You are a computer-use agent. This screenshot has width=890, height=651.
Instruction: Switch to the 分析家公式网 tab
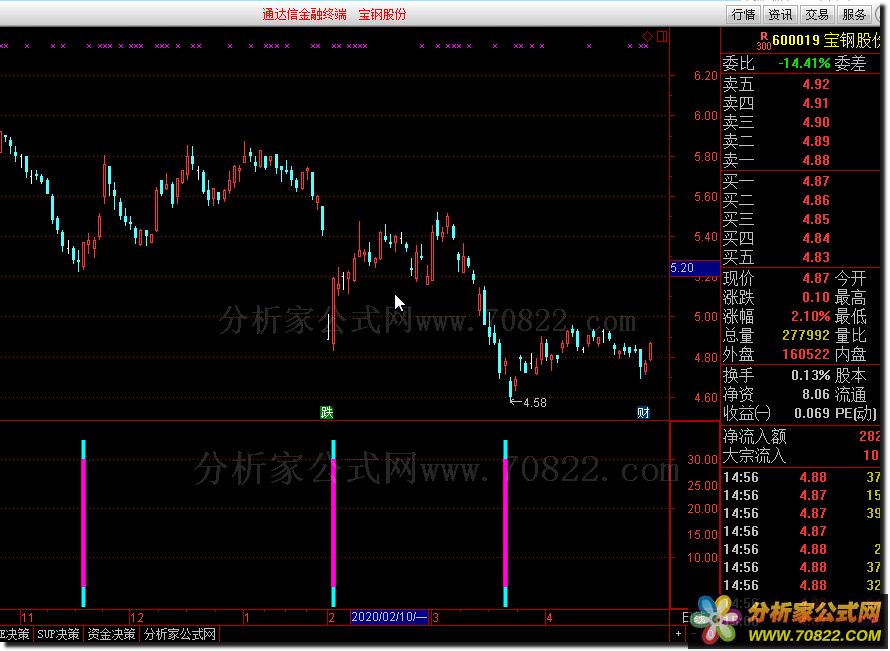click(x=179, y=634)
